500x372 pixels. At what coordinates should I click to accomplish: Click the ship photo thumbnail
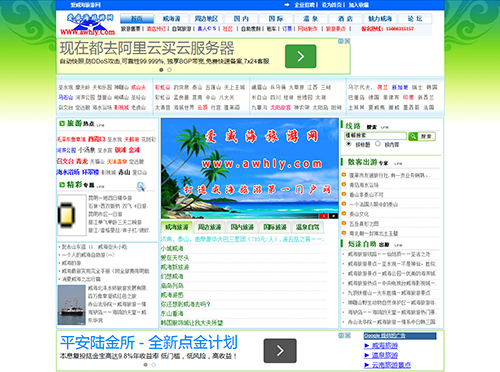71,305
